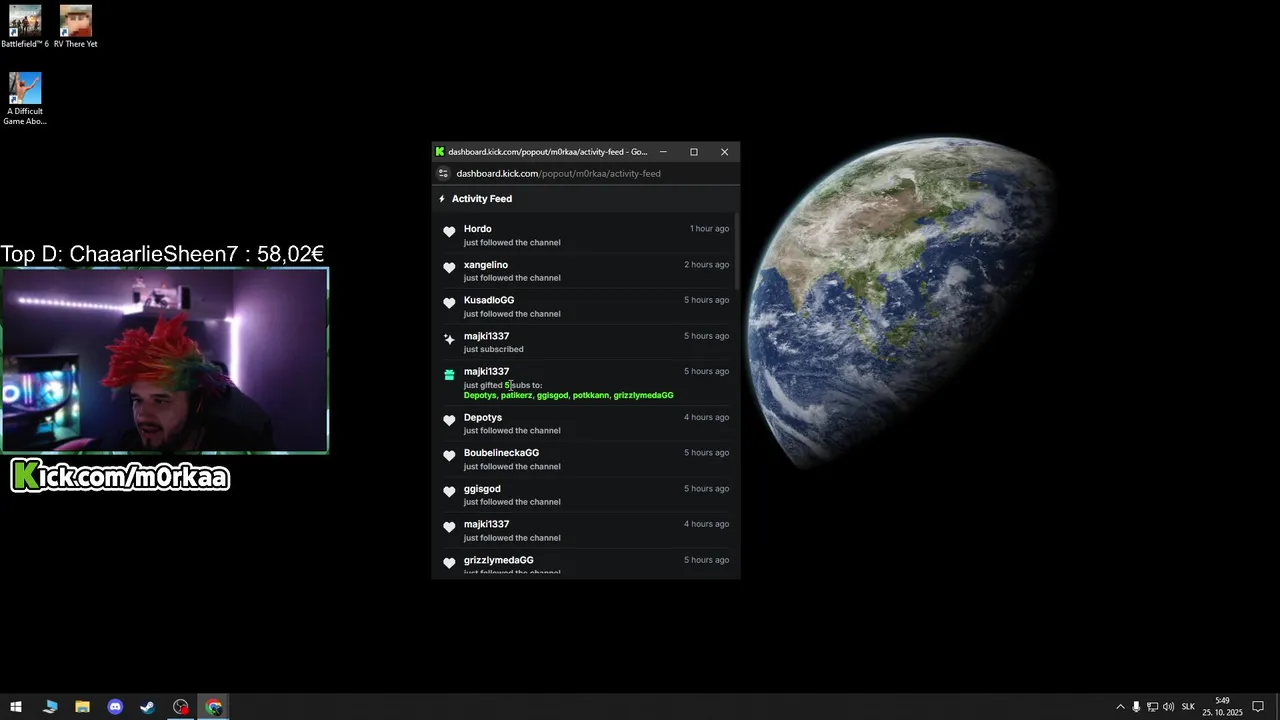Viewport: 1280px width, 720px height.
Task: Open OBS Studio from the taskbar
Action: (180, 707)
